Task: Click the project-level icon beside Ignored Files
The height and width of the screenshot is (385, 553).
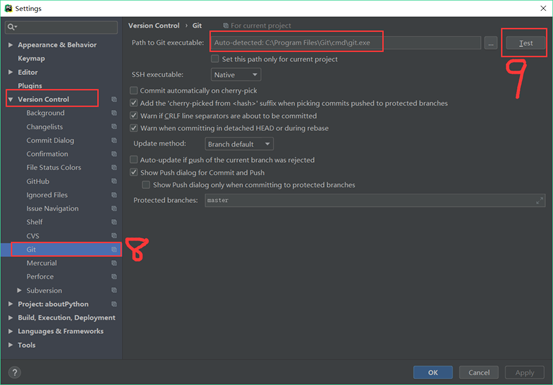Action: pos(114,195)
